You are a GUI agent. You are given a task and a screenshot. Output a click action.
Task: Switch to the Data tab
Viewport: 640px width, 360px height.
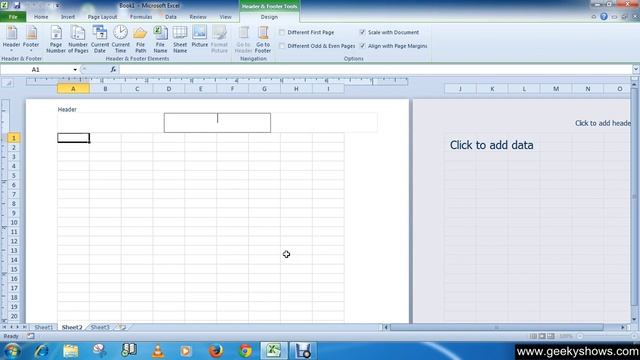[x=171, y=17]
